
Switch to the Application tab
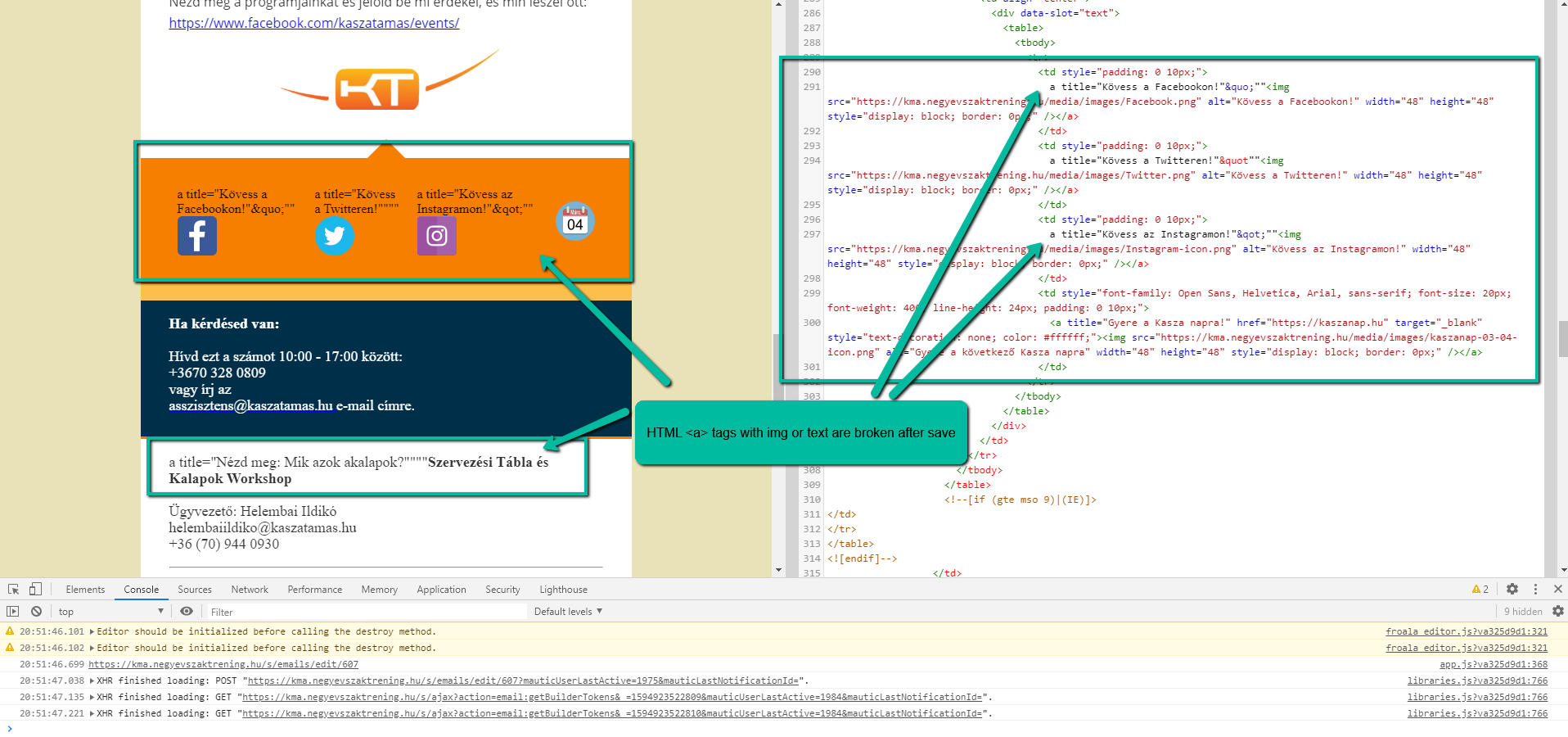[x=441, y=590]
